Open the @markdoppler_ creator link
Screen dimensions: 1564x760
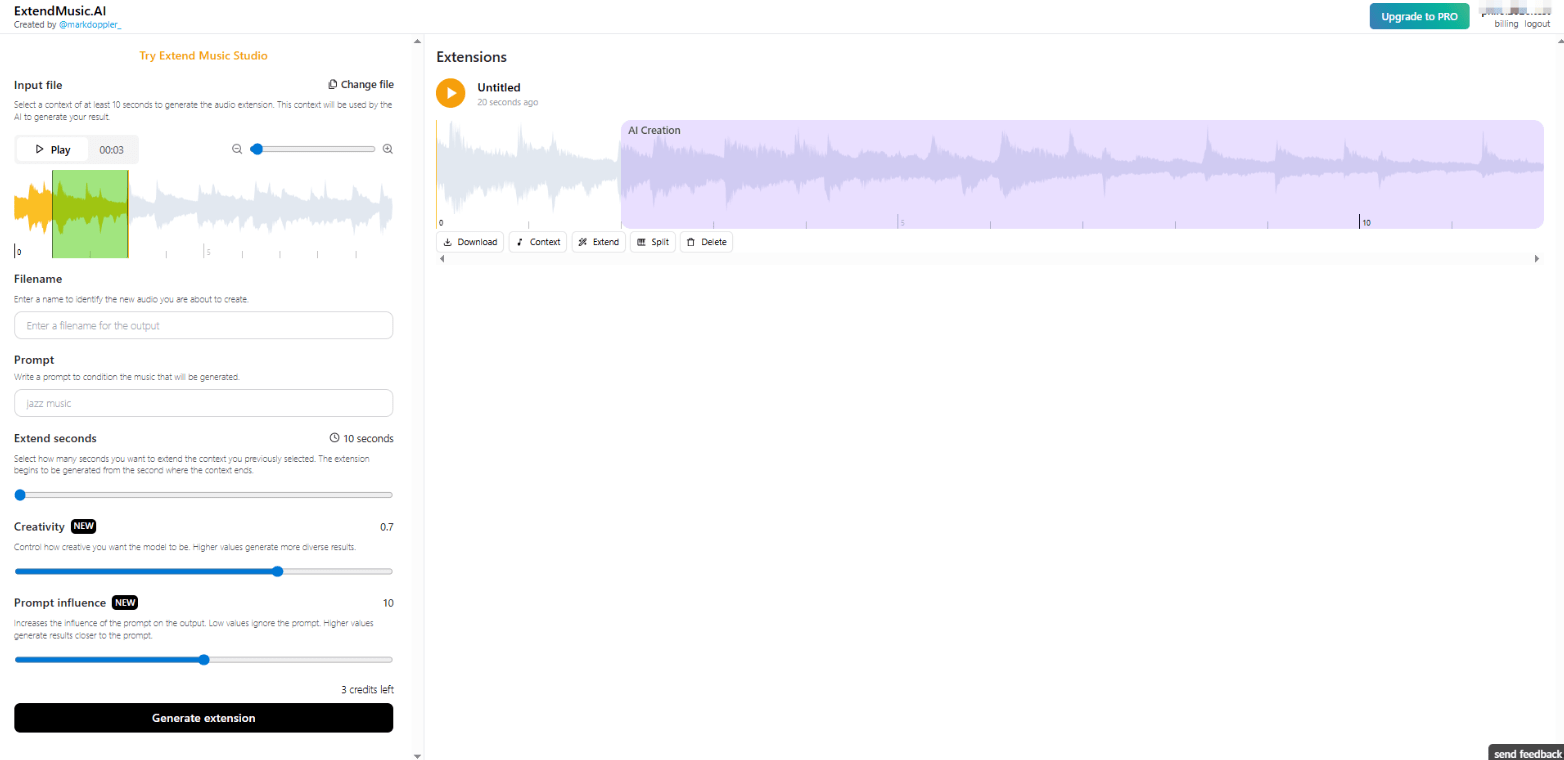pyautogui.click(x=90, y=24)
